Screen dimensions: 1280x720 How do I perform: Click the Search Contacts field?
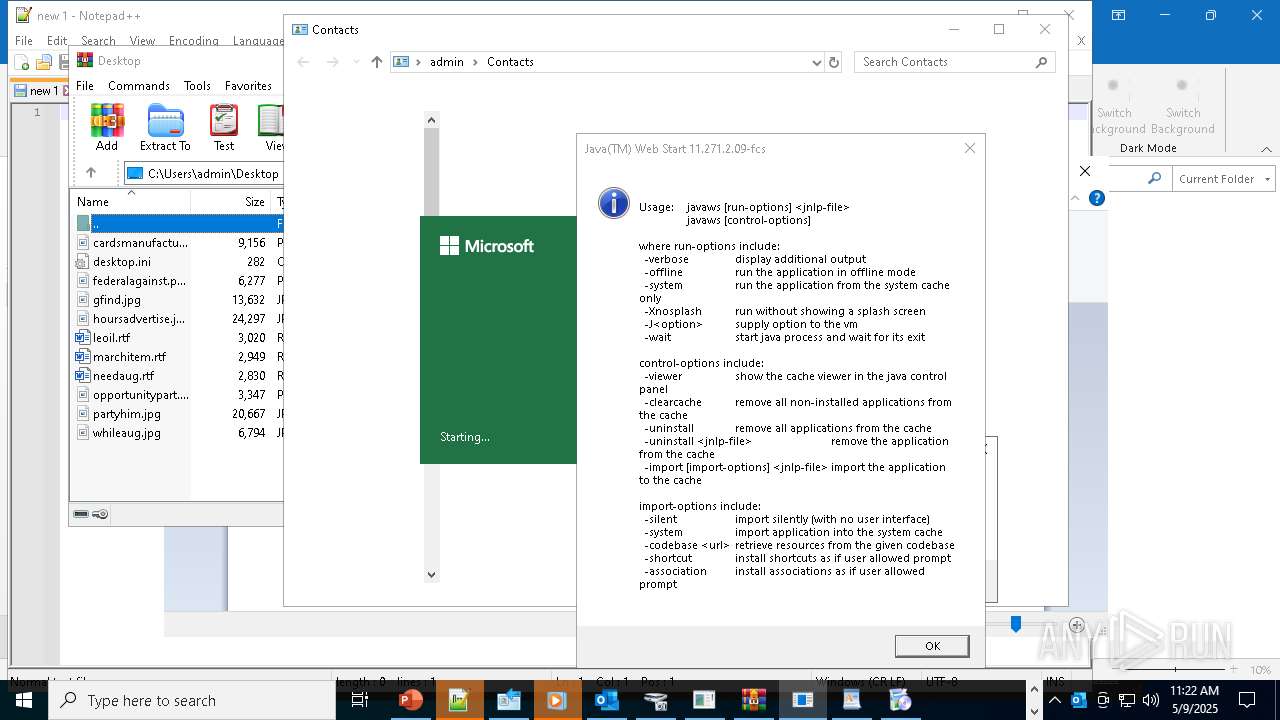[955, 62]
